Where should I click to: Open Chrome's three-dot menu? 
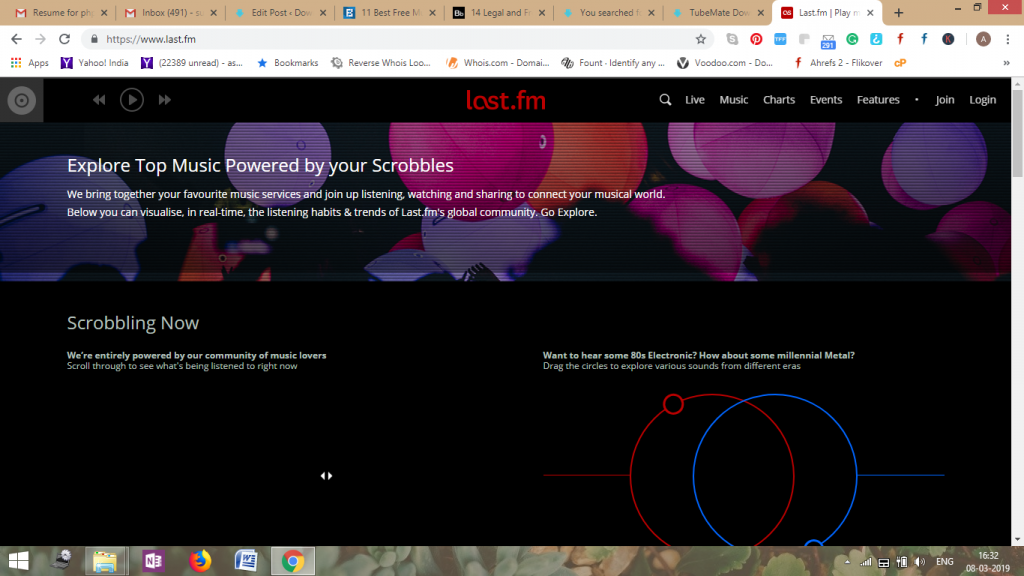coord(1008,39)
